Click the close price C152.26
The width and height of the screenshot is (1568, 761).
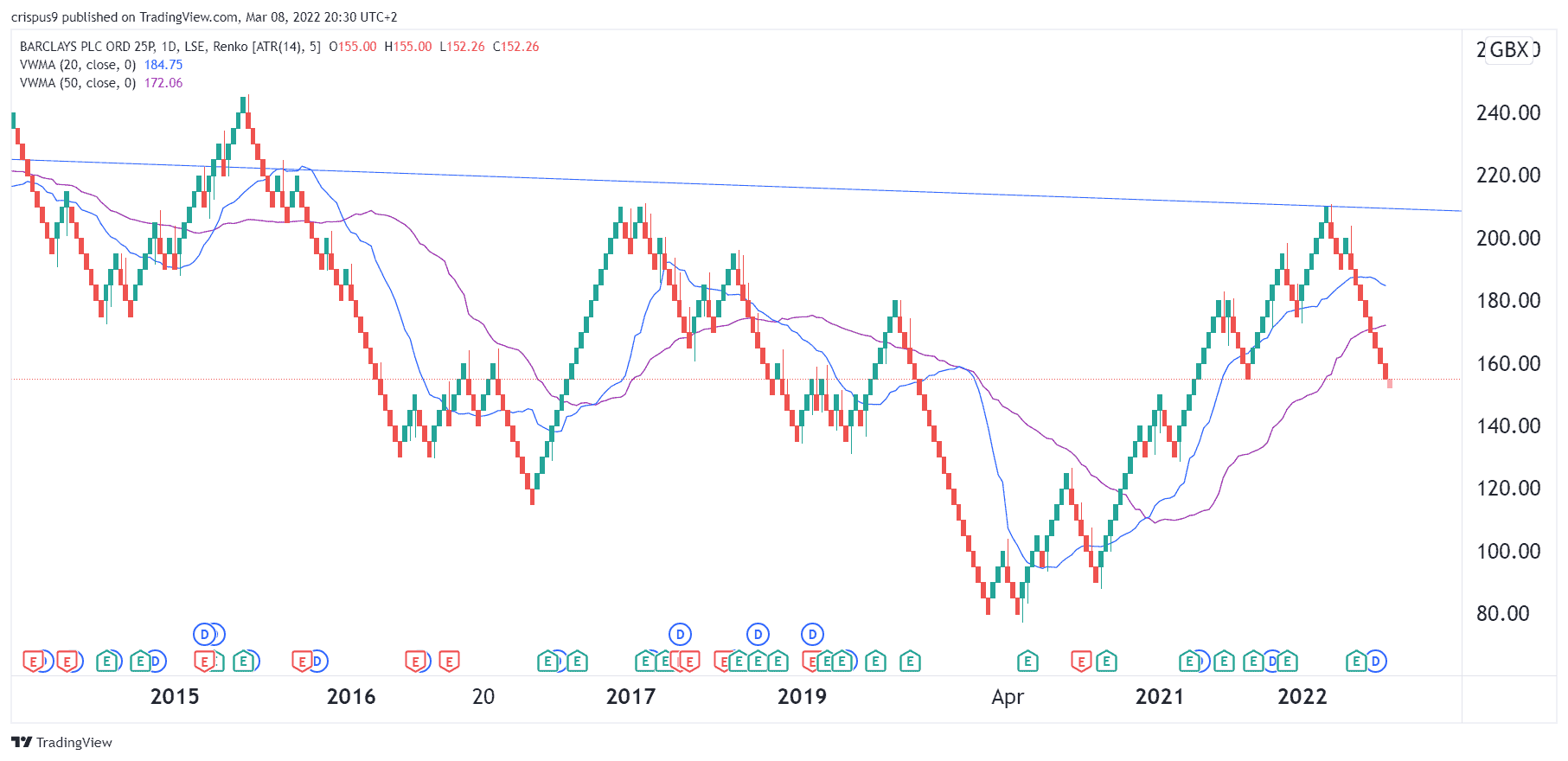click(516, 47)
